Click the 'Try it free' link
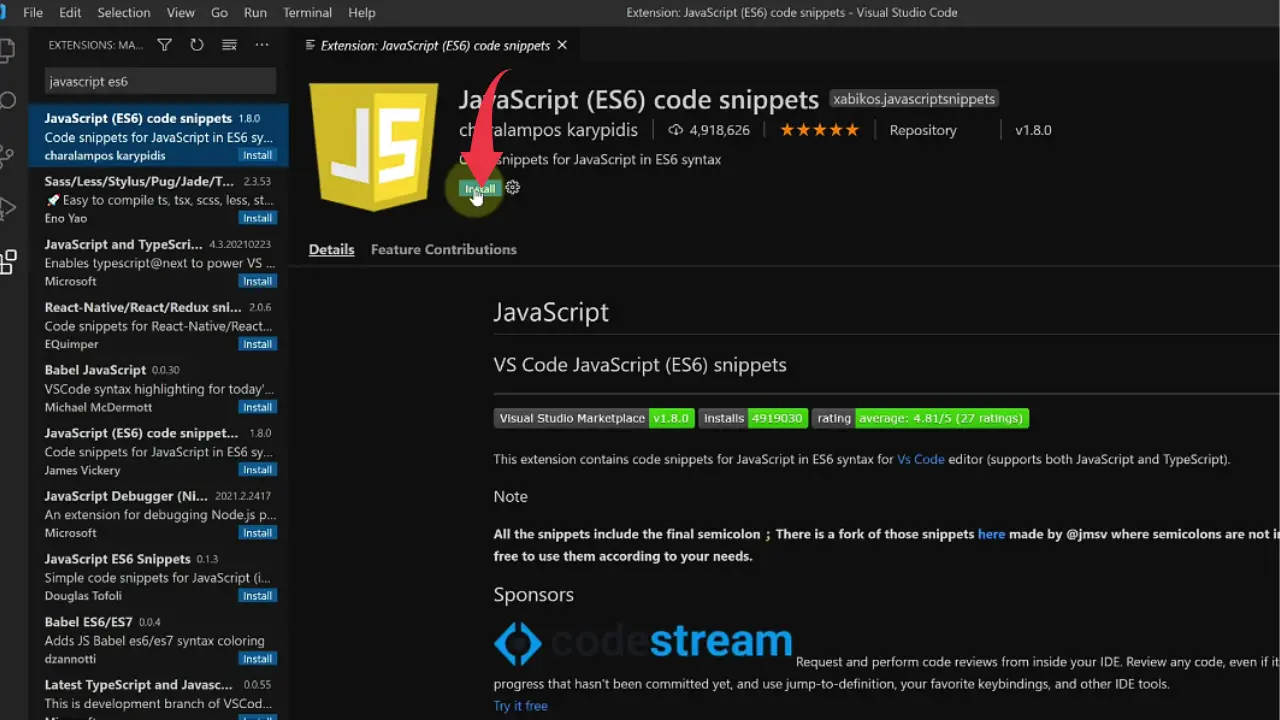The image size is (1280, 720). point(521,706)
